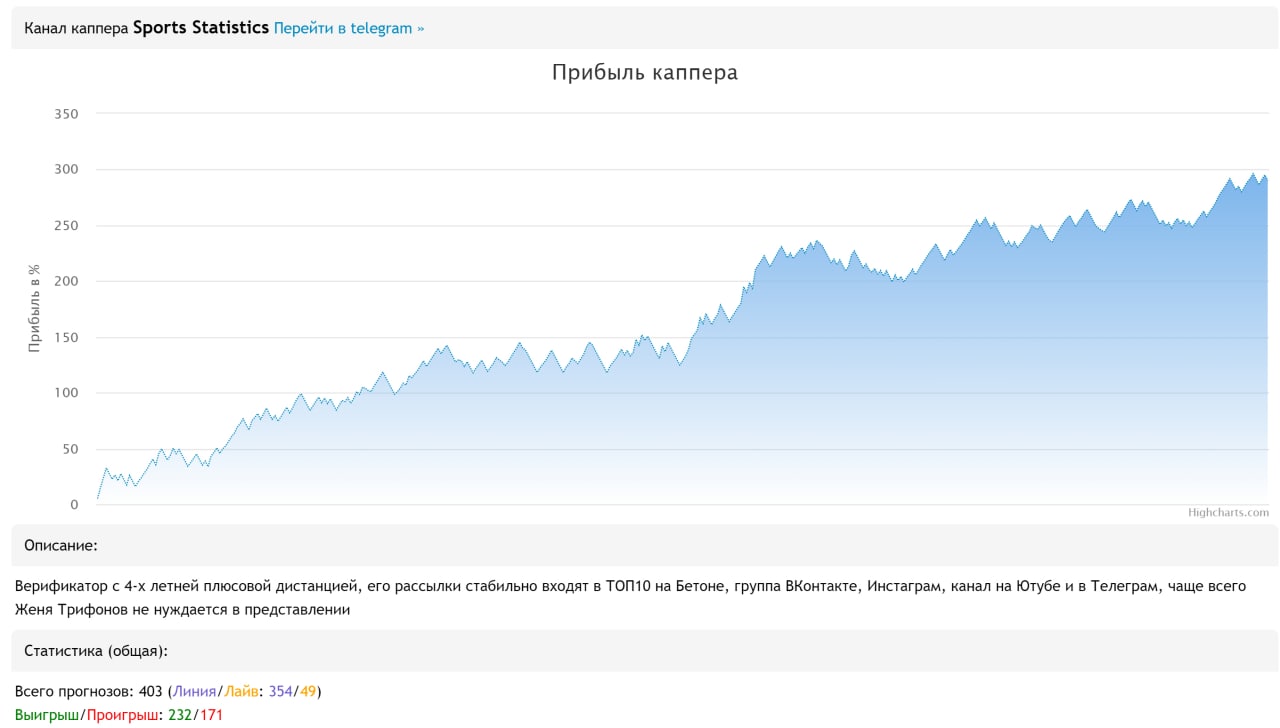
Task: Click the y-axis label 200
Action: 66,282
